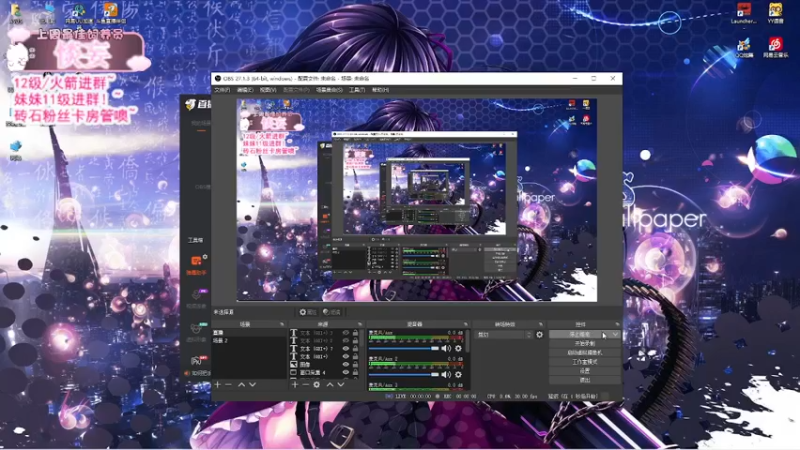Pop out the Scene Transitions dock via header icon
The width and height of the screenshot is (800, 450).
coord(541,324)
